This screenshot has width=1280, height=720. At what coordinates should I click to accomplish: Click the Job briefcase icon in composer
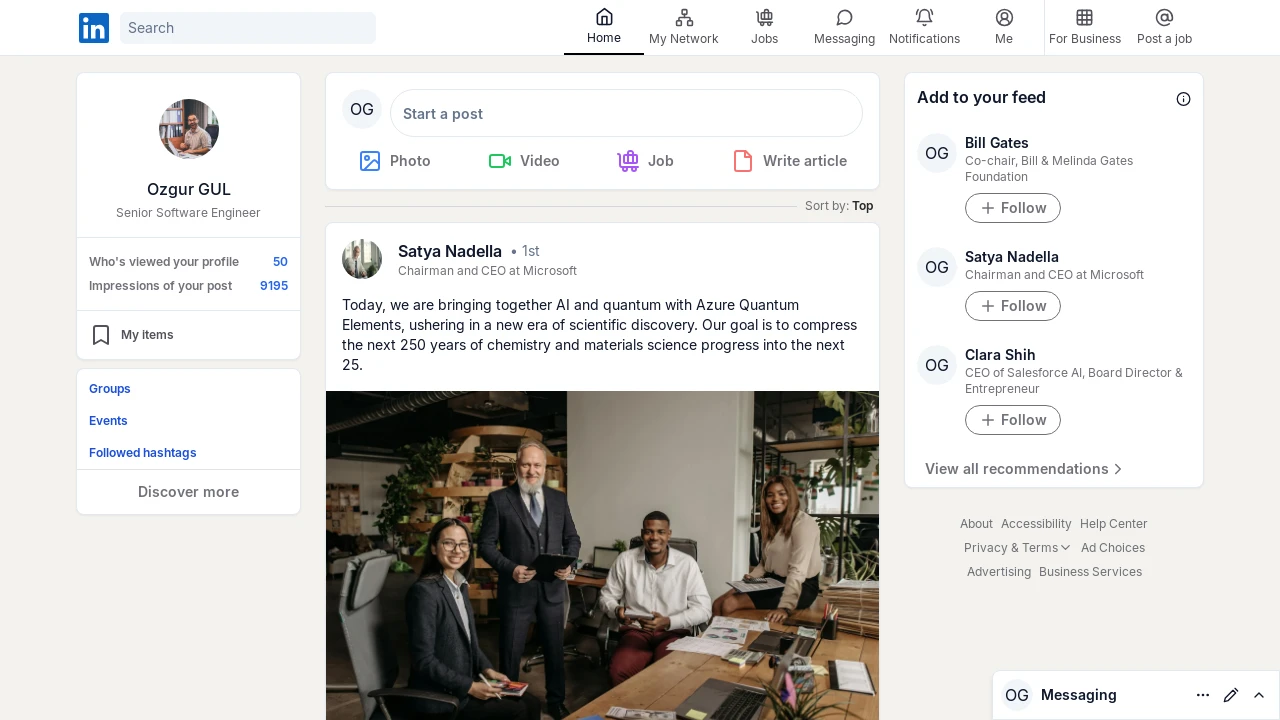coord(628,161)
